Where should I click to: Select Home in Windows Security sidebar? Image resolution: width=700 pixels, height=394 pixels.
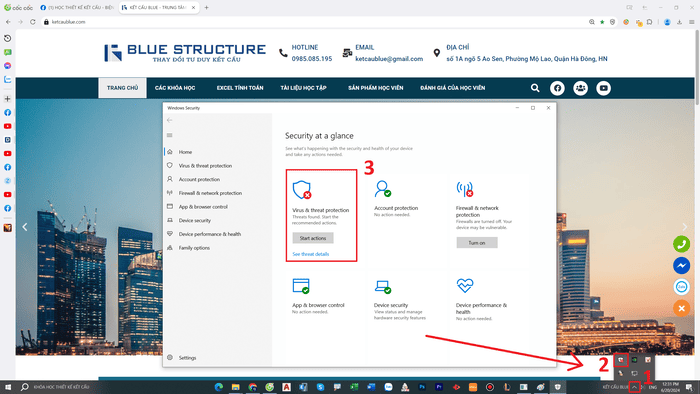185,152
